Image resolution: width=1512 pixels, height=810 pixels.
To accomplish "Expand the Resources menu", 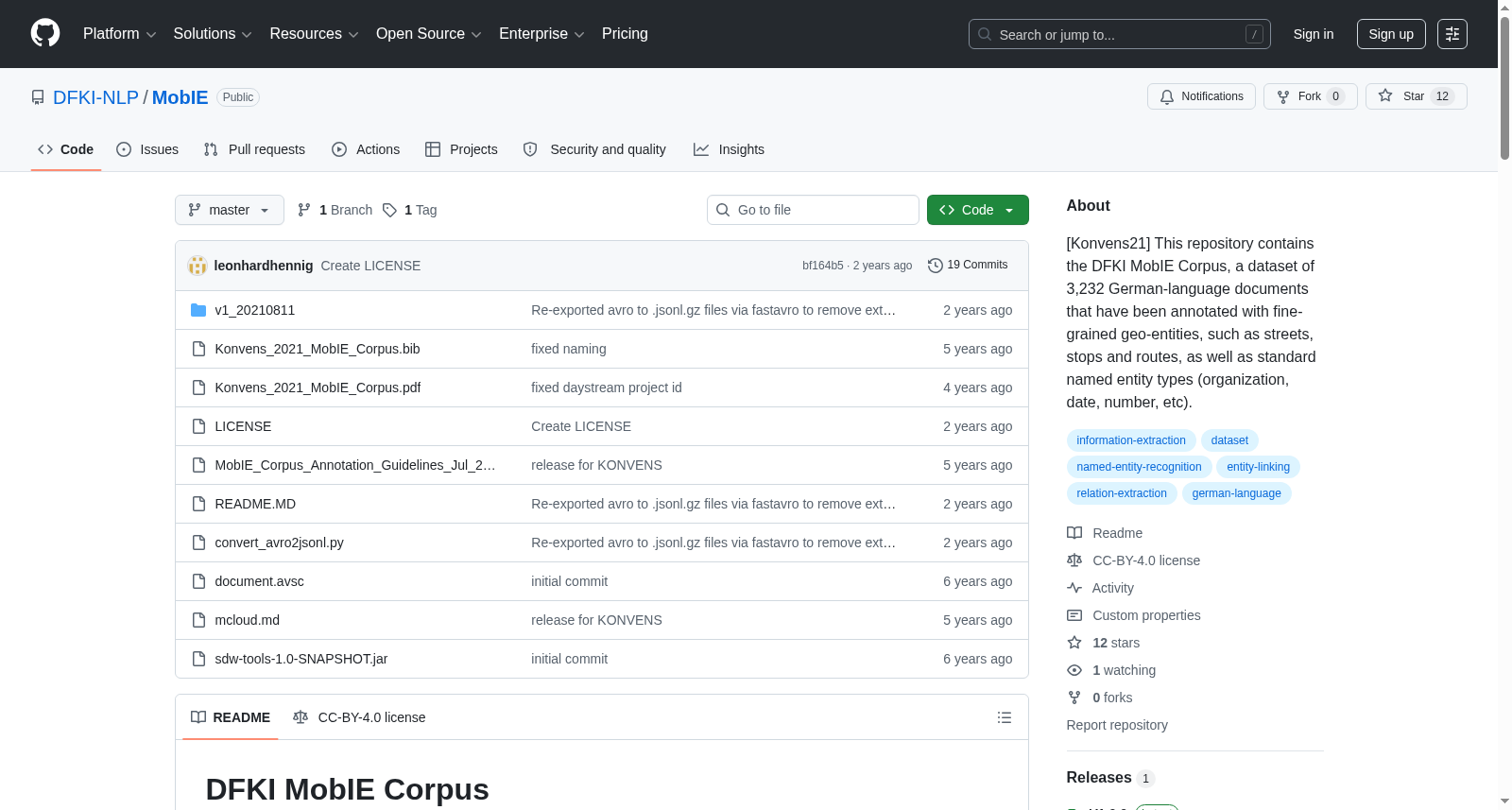I will pos(314,34).
